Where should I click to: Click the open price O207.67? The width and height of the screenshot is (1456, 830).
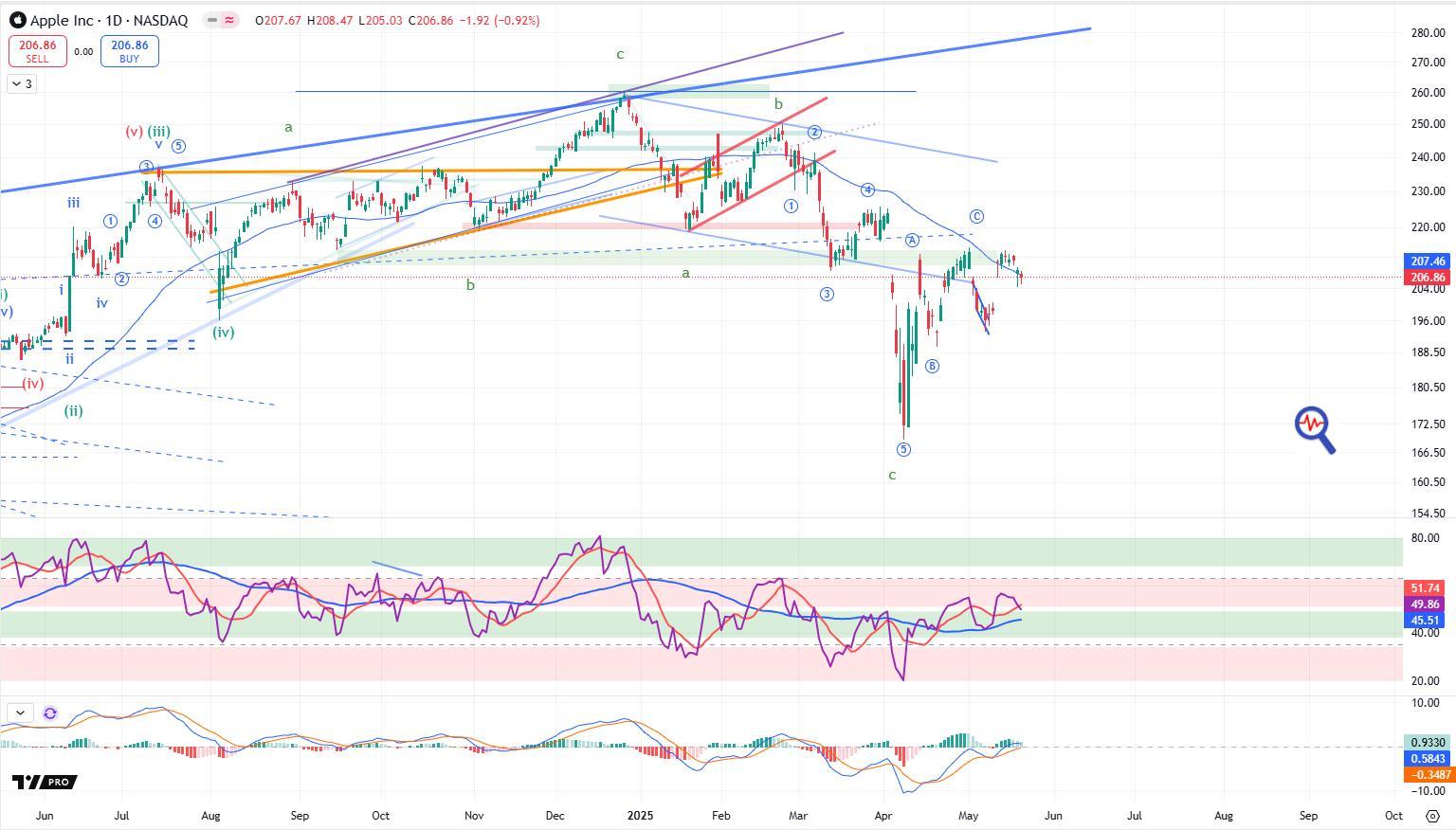point(279,20)
